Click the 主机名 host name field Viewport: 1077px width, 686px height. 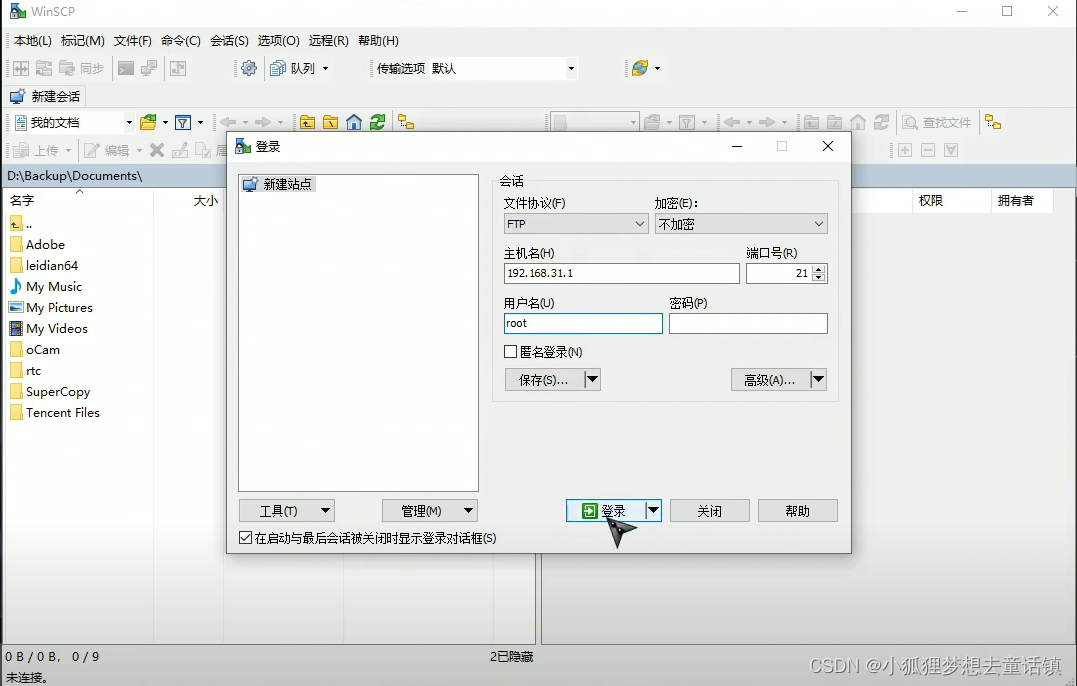[x=622, y=273]
